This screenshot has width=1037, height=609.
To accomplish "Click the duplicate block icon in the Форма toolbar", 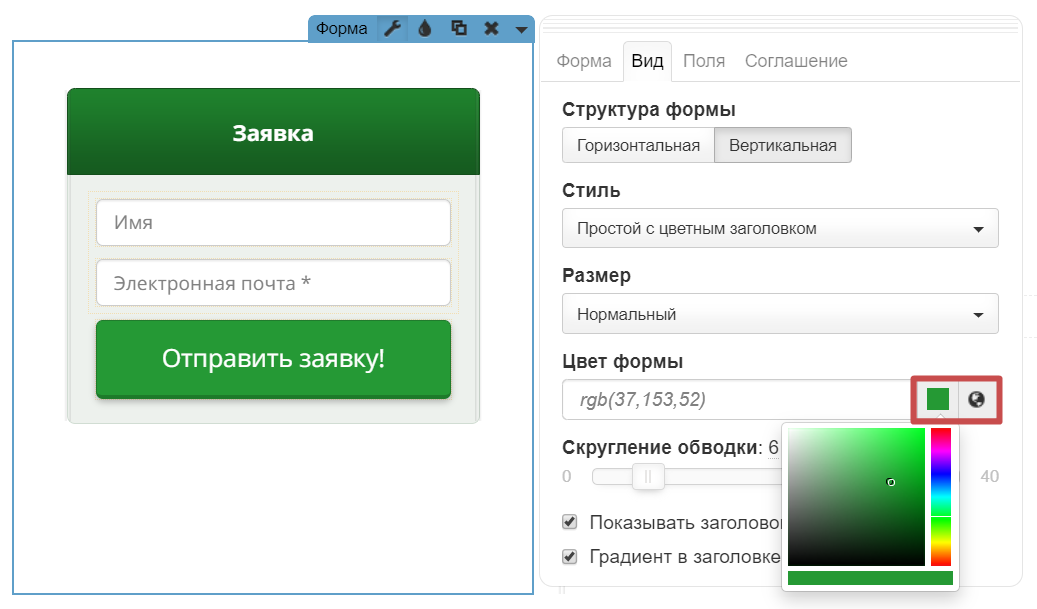I will pos(459,29).
